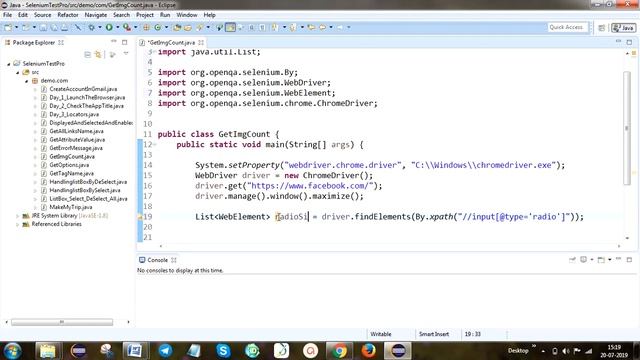Maximize the Package Explorer view

click(124, 42)
